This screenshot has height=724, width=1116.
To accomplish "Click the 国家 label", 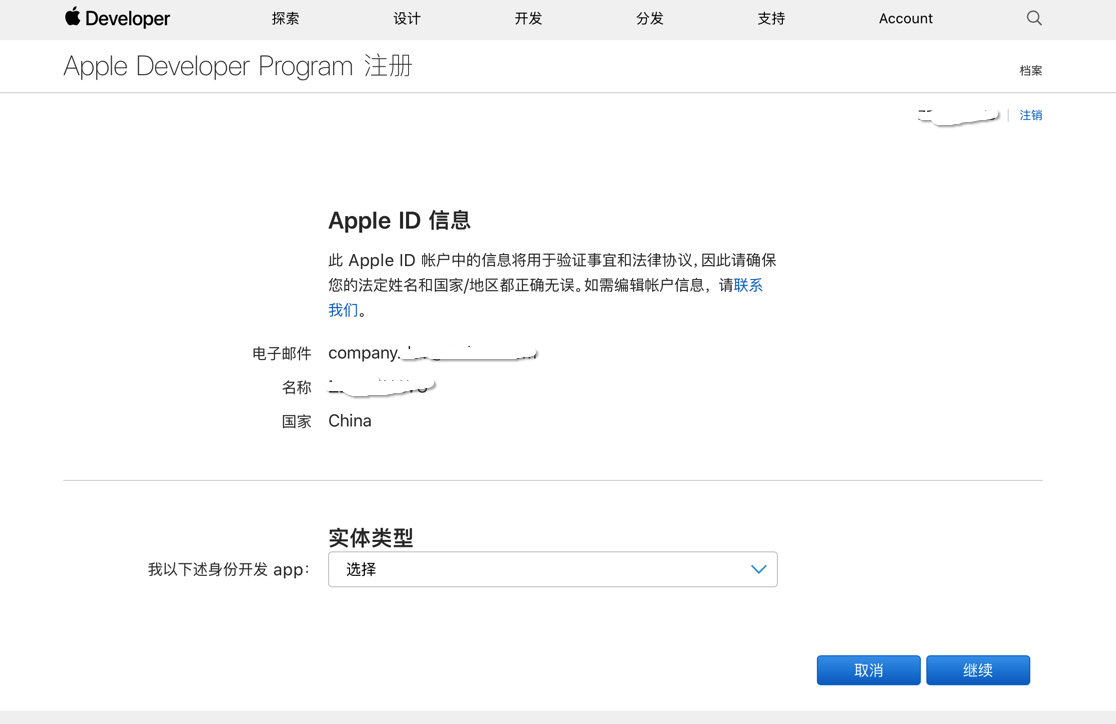I will [297, 421].
